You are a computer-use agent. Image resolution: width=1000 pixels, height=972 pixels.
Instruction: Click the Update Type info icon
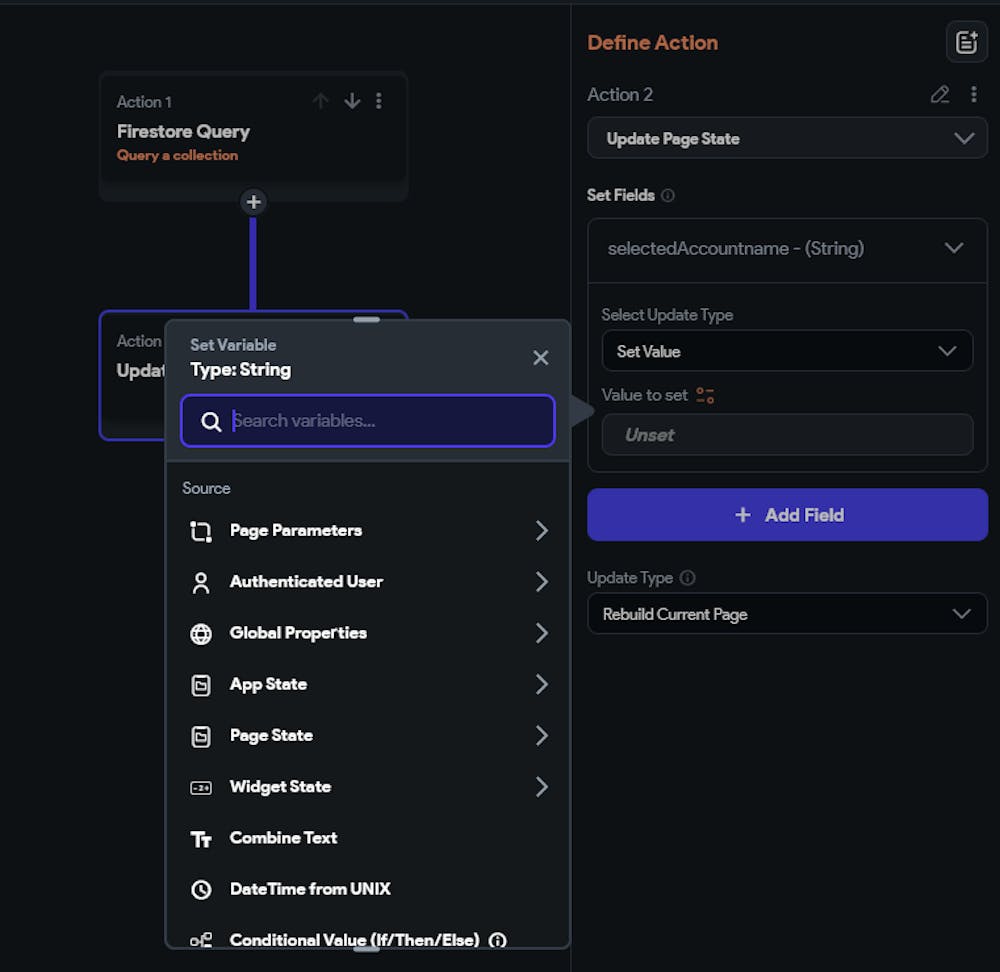pos(687,578)
